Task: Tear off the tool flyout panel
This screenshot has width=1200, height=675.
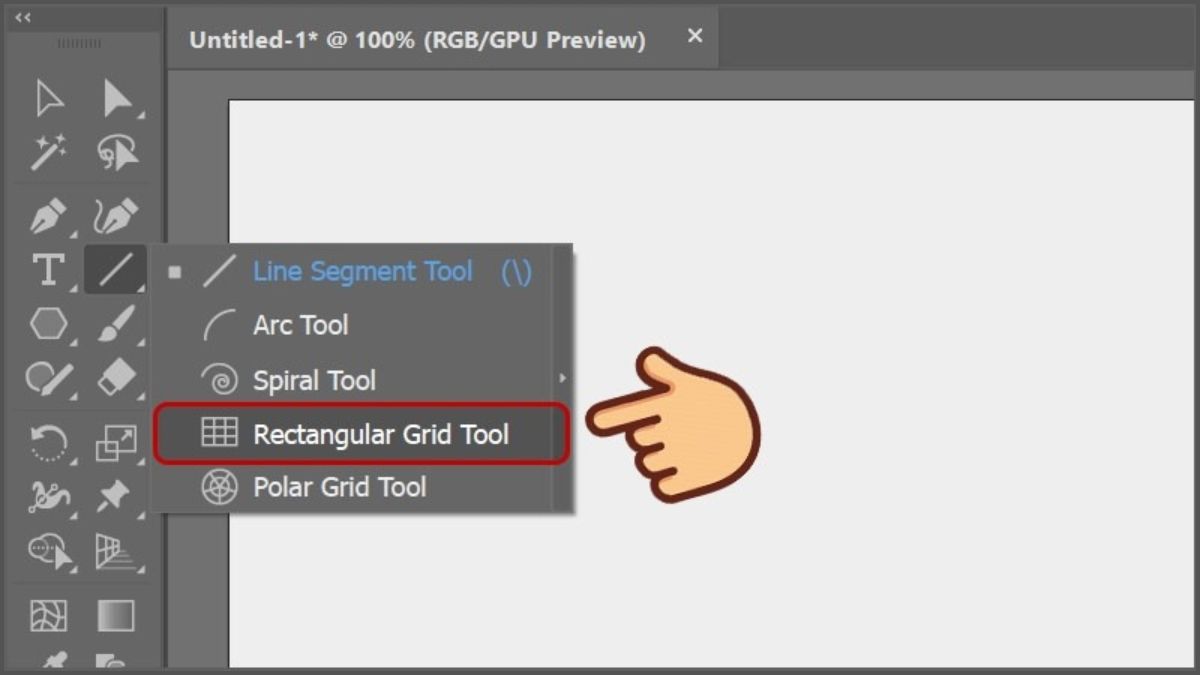Action: click(562, 379)
